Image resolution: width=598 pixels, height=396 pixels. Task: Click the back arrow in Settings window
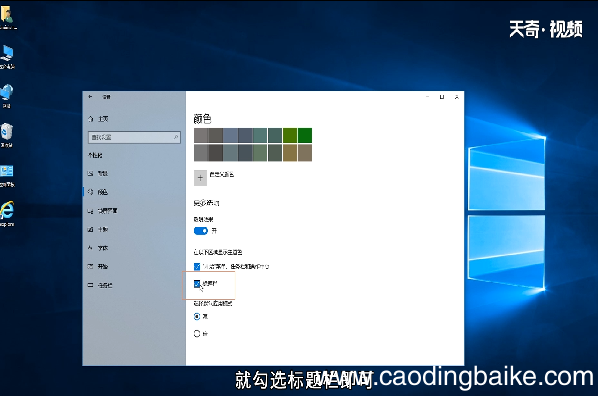[90, 97]
